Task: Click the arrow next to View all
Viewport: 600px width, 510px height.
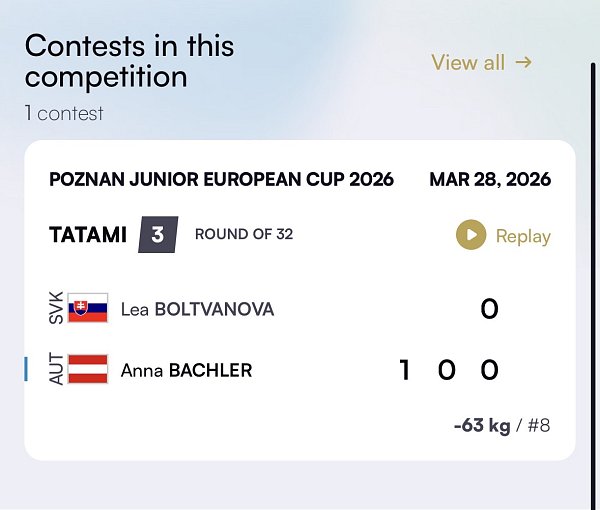Action: pyautogui.click(x=523, y=62)
